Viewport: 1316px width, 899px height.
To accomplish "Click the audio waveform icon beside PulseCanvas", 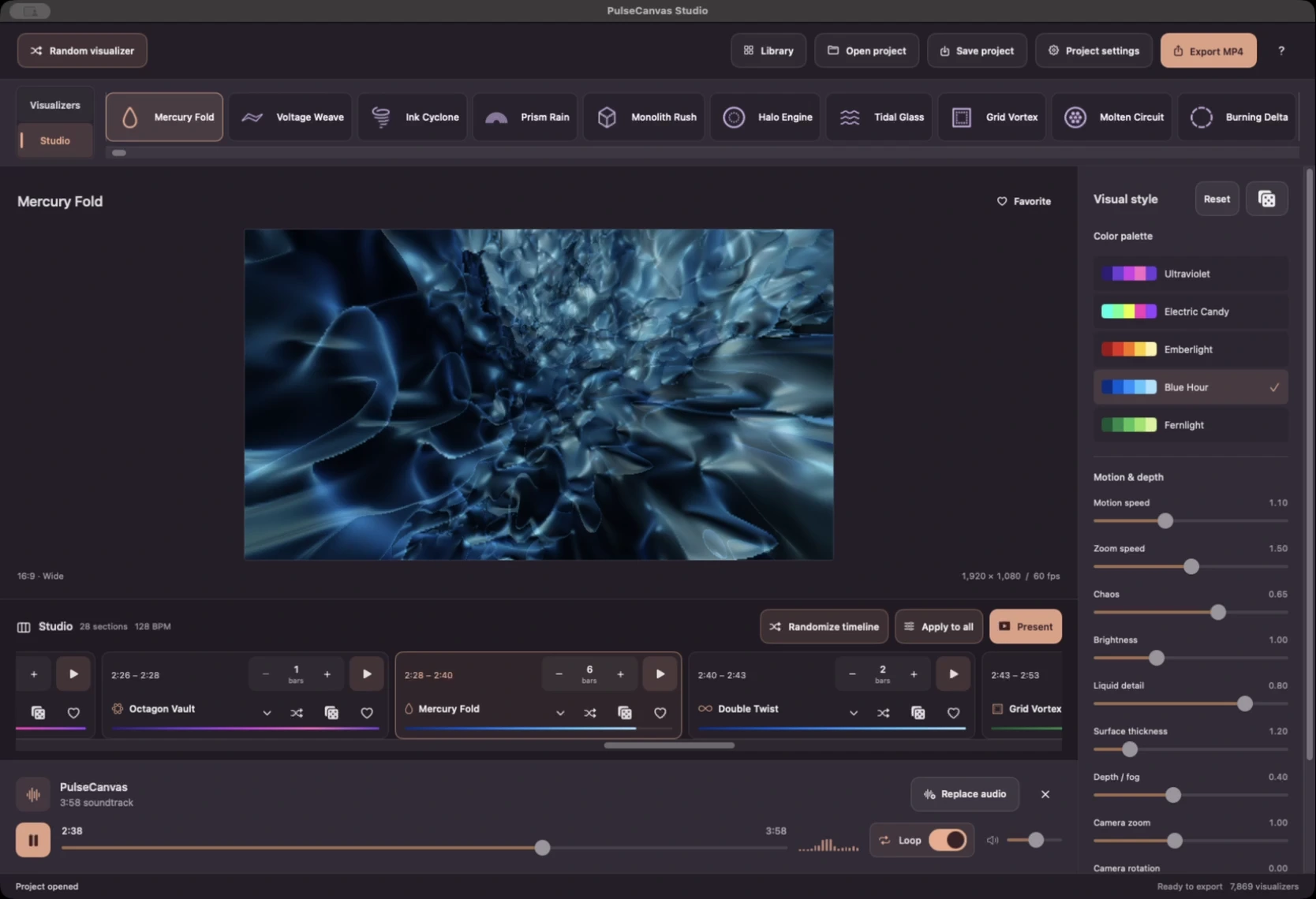I will [33, 794].
